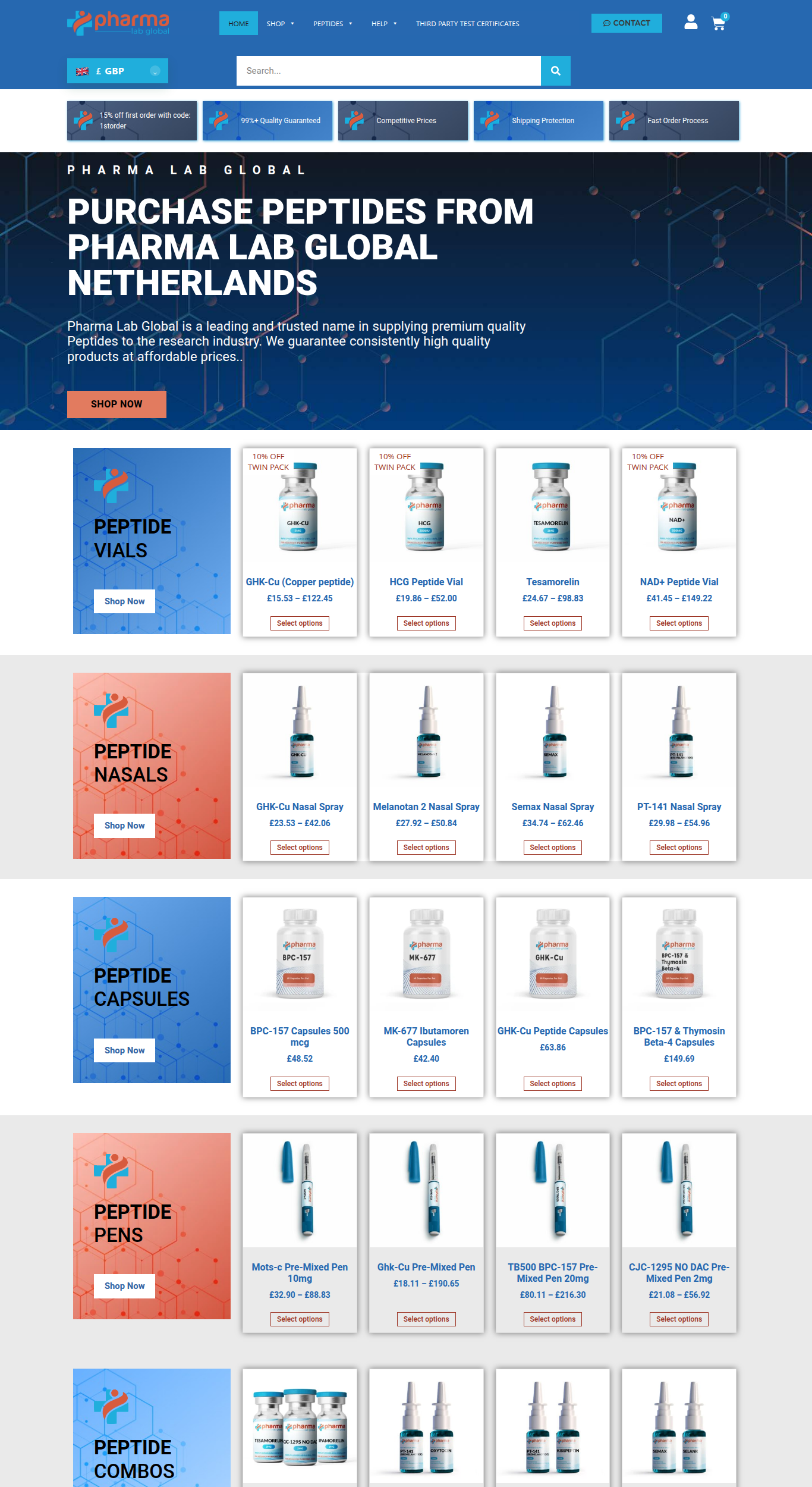Select options for BPC-157 & Thymosin Beta-4
This screenshot has height=1487, width=812.
(x=679, y=1084)
